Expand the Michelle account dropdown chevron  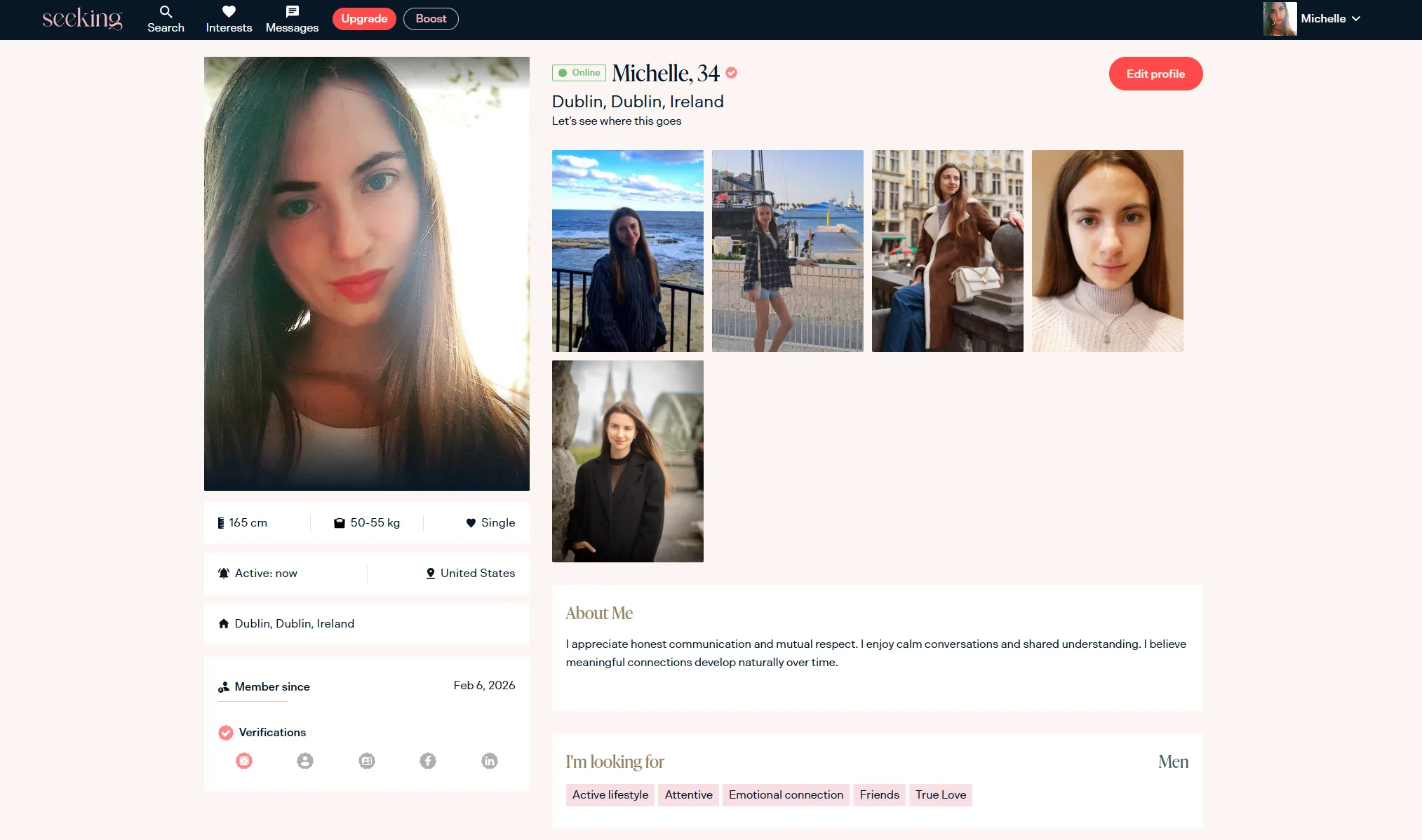coord(1356,19)
